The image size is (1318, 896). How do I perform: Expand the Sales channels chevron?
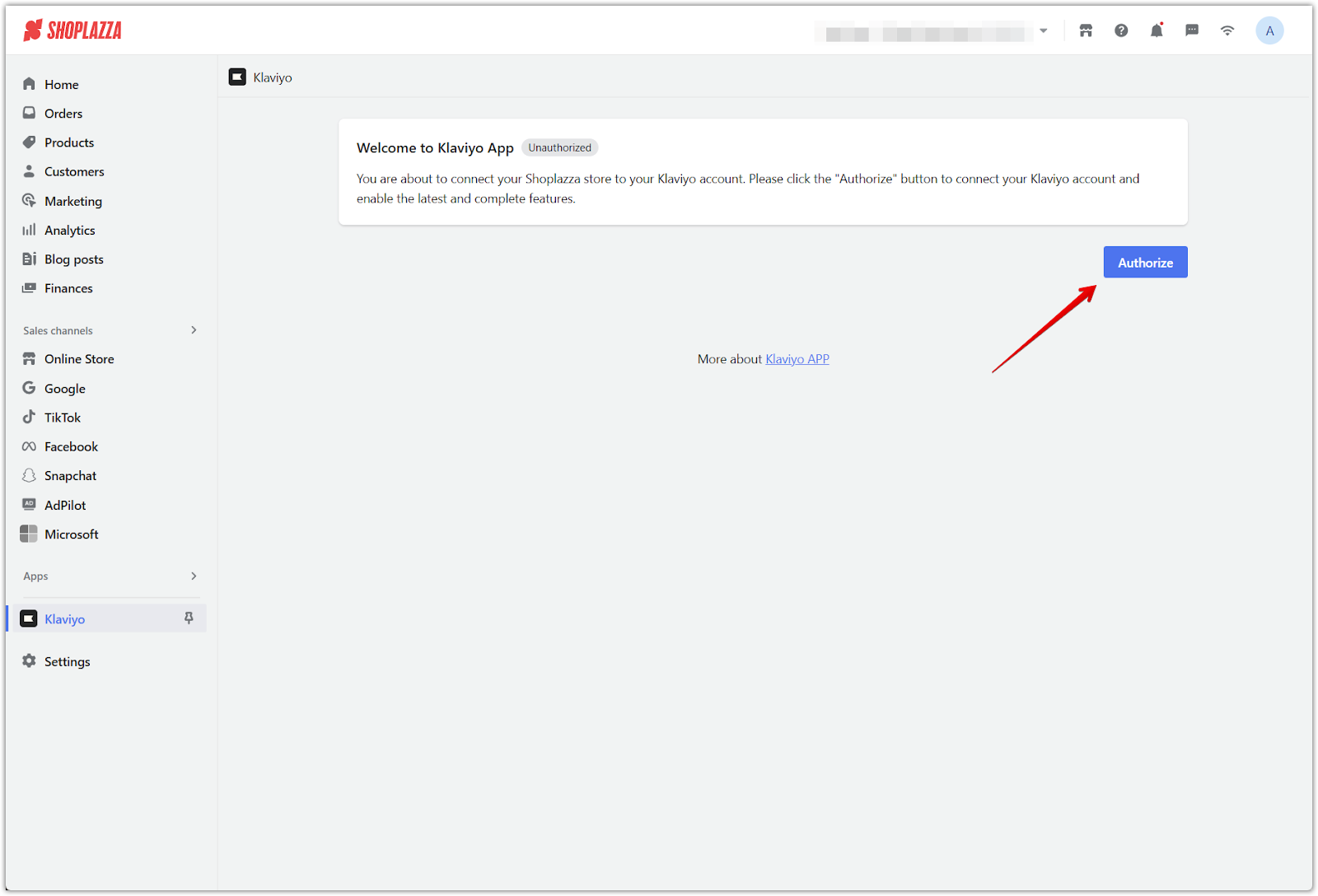[194, 330]
